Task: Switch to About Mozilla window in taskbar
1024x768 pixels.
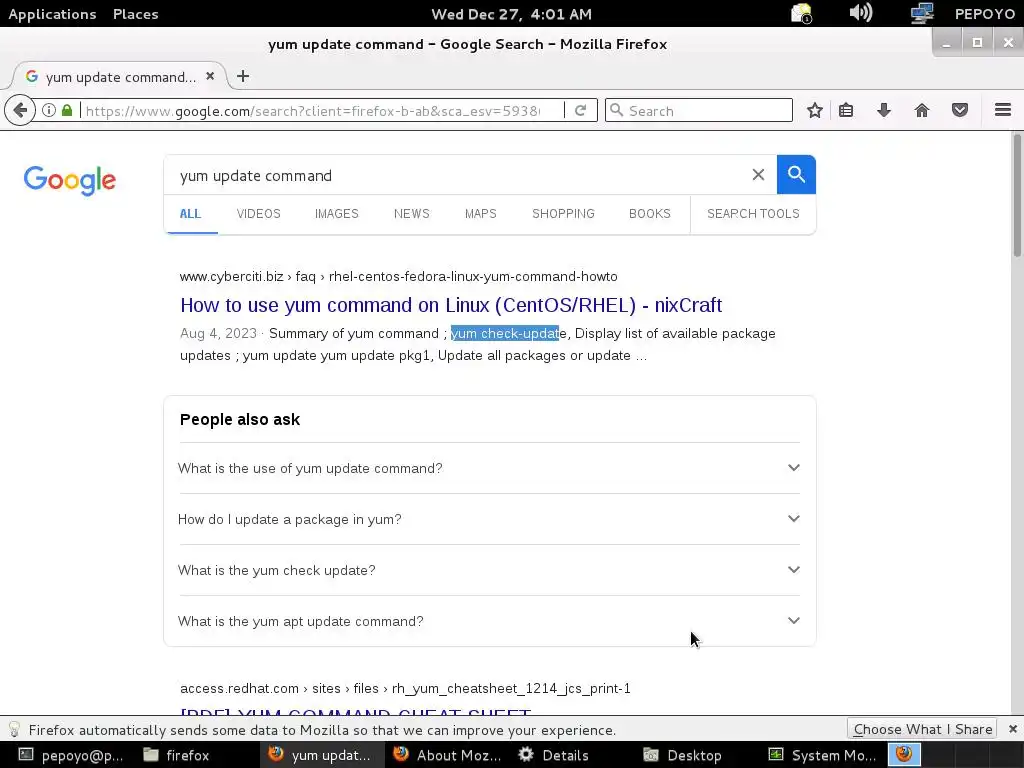Action: pyautogui.click(x=447, y=755)
